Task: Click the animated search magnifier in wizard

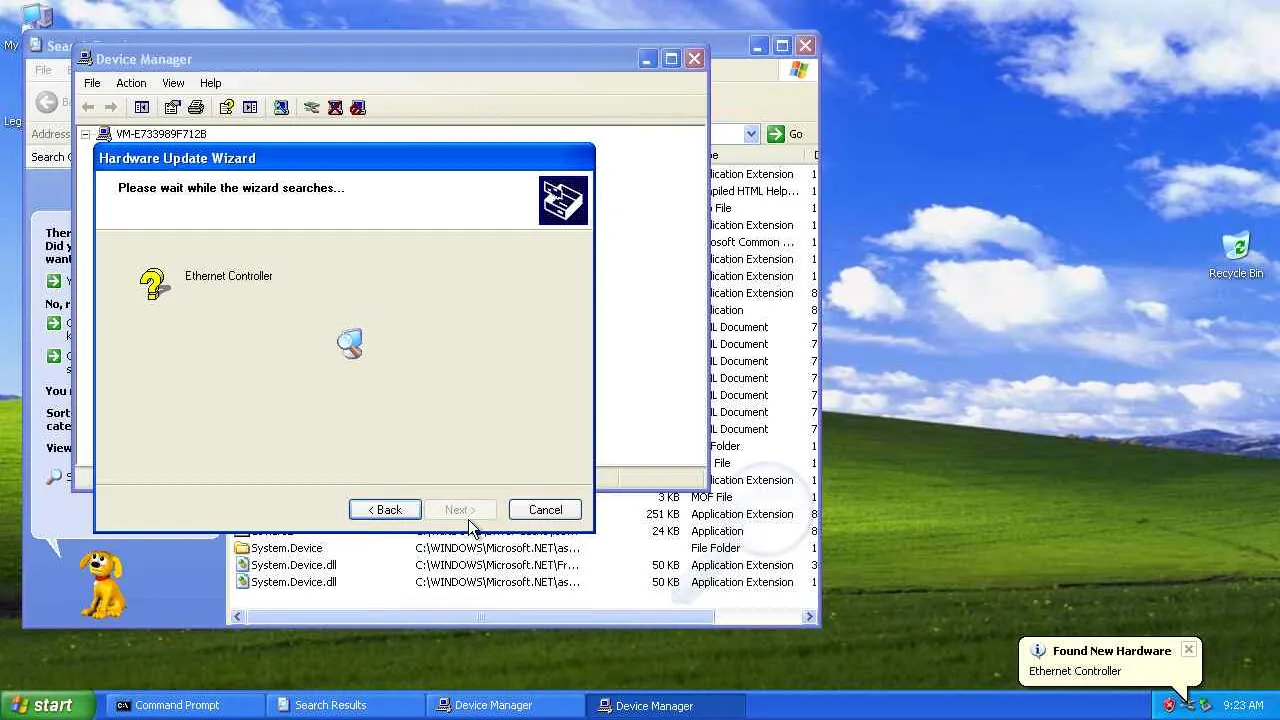Action: click(350, 344)
